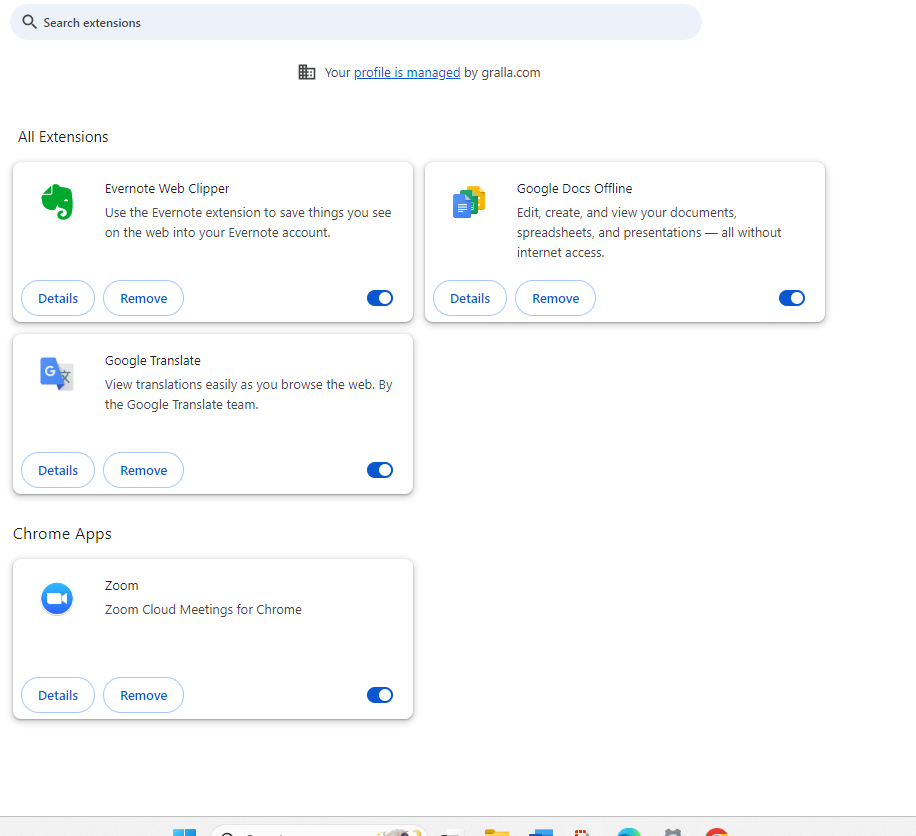
Task: Turn off Google Docs Offline toggle
Action: coord(792,298)
